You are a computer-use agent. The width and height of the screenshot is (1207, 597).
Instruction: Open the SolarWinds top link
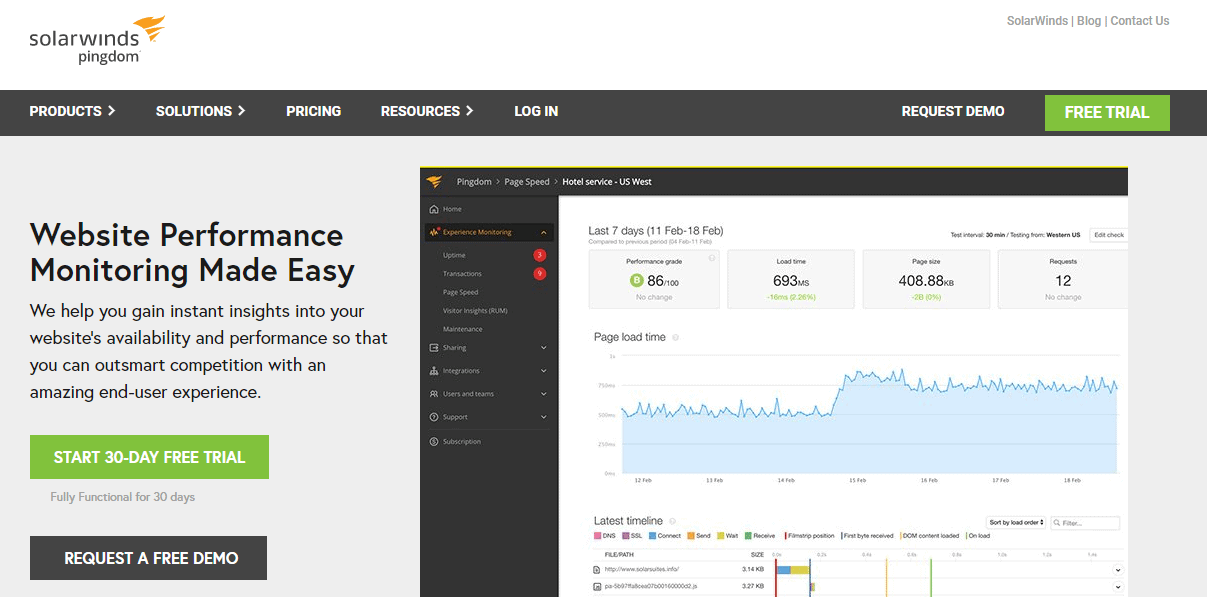click(1038, 20)
